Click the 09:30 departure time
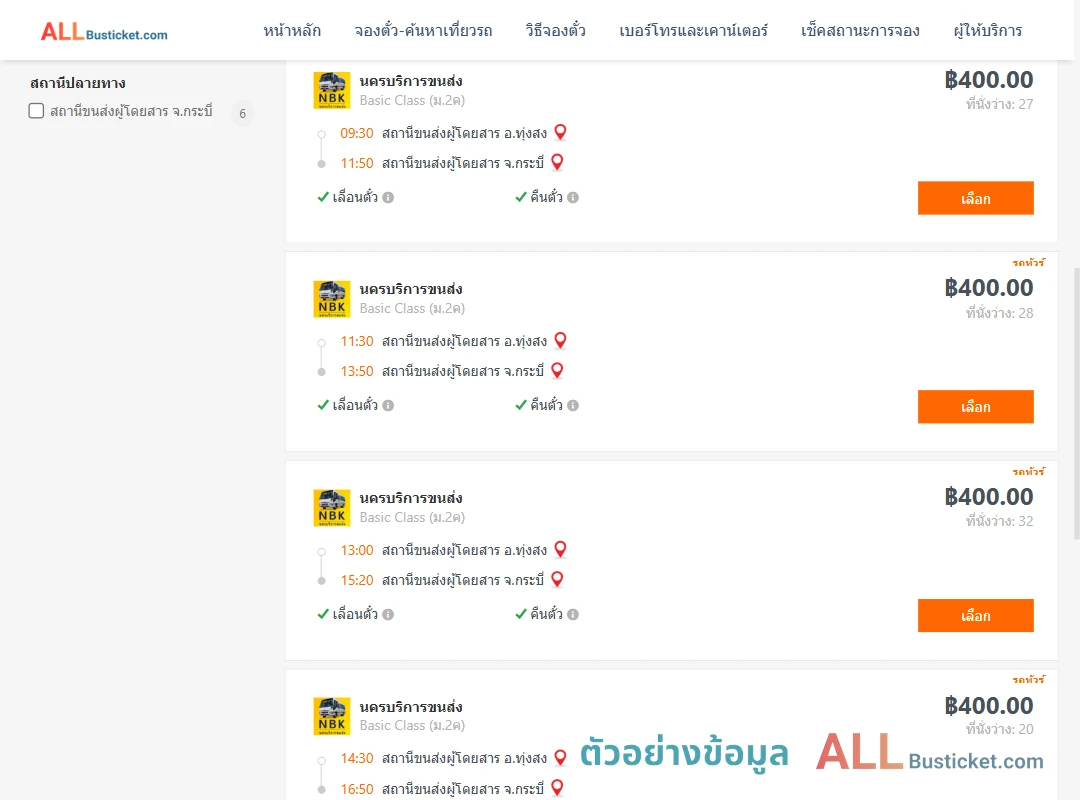1080x800 pixels. coord(357,133)
